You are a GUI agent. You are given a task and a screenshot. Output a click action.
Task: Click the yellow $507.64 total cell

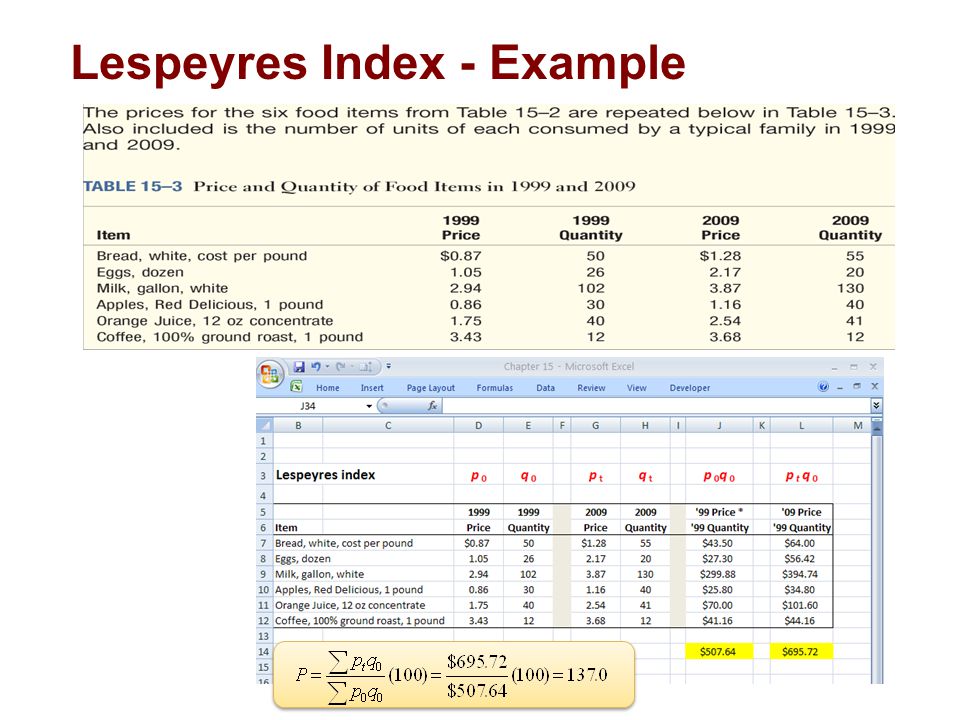(718, 651)
